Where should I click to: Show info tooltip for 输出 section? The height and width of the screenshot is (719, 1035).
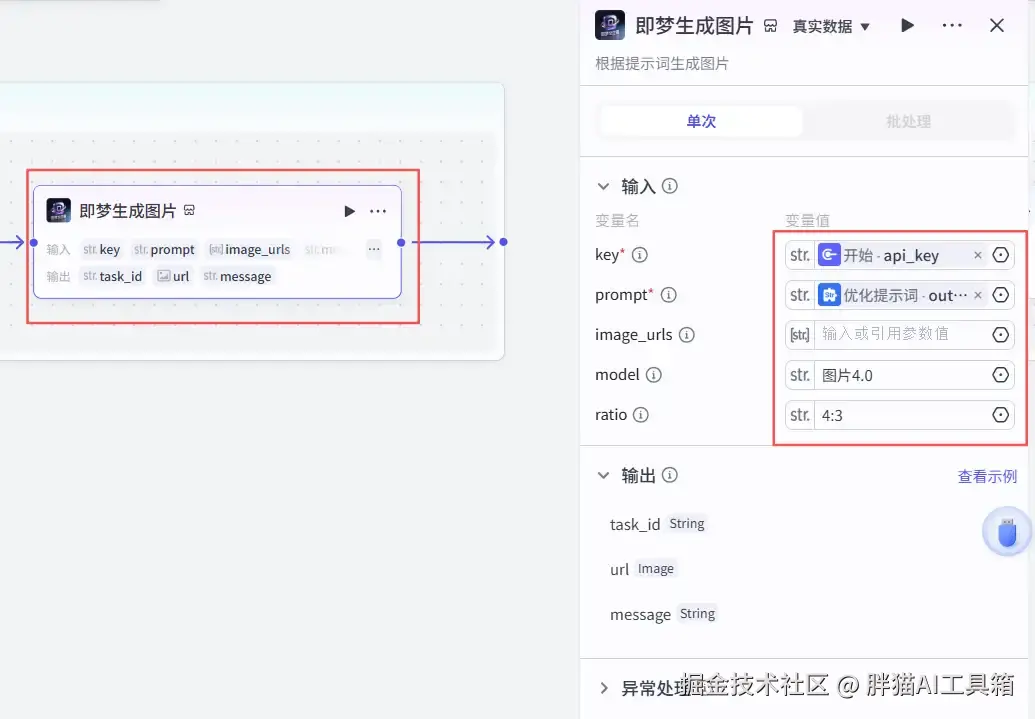[669, 475]
